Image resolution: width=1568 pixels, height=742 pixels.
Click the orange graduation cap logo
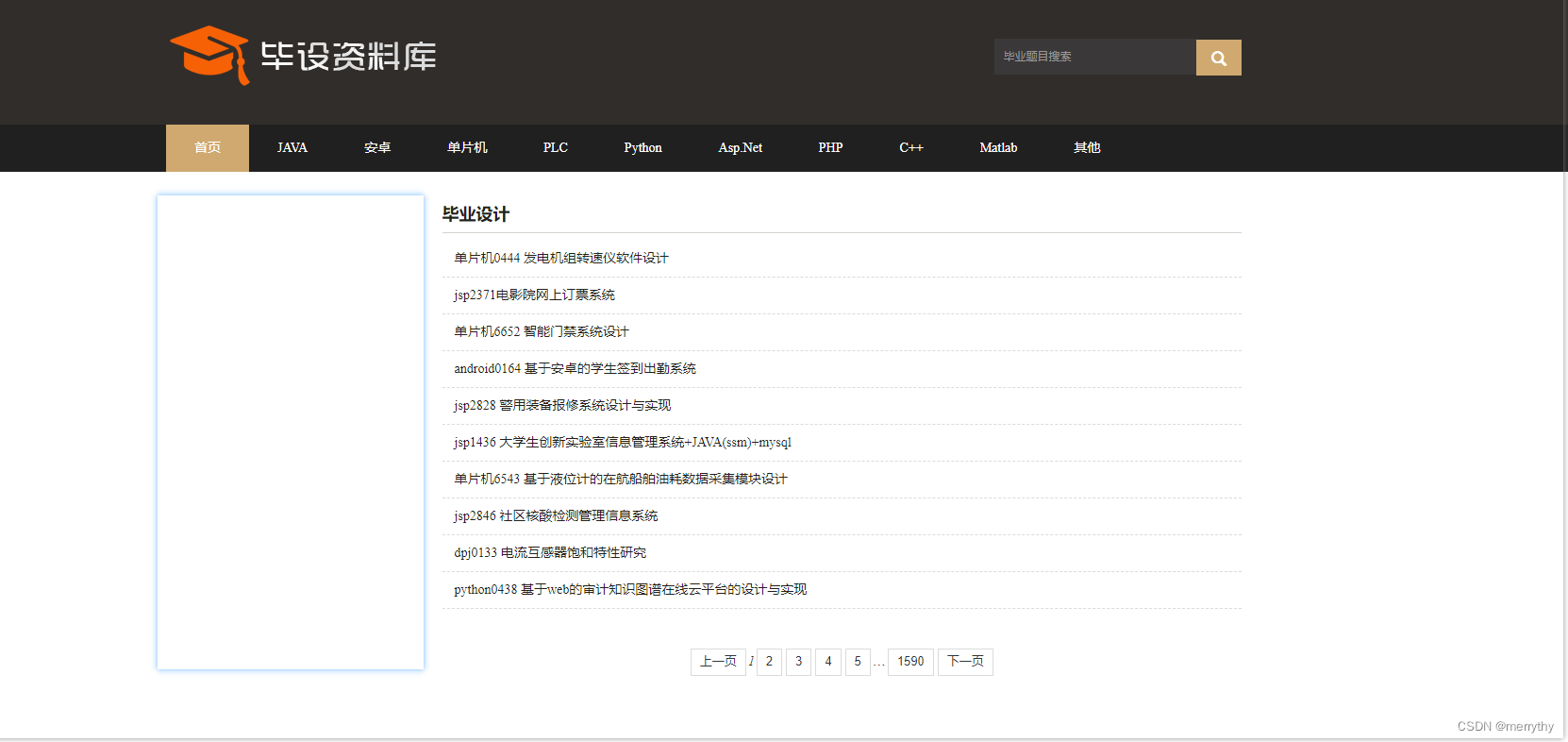click(x=209, y=55)
